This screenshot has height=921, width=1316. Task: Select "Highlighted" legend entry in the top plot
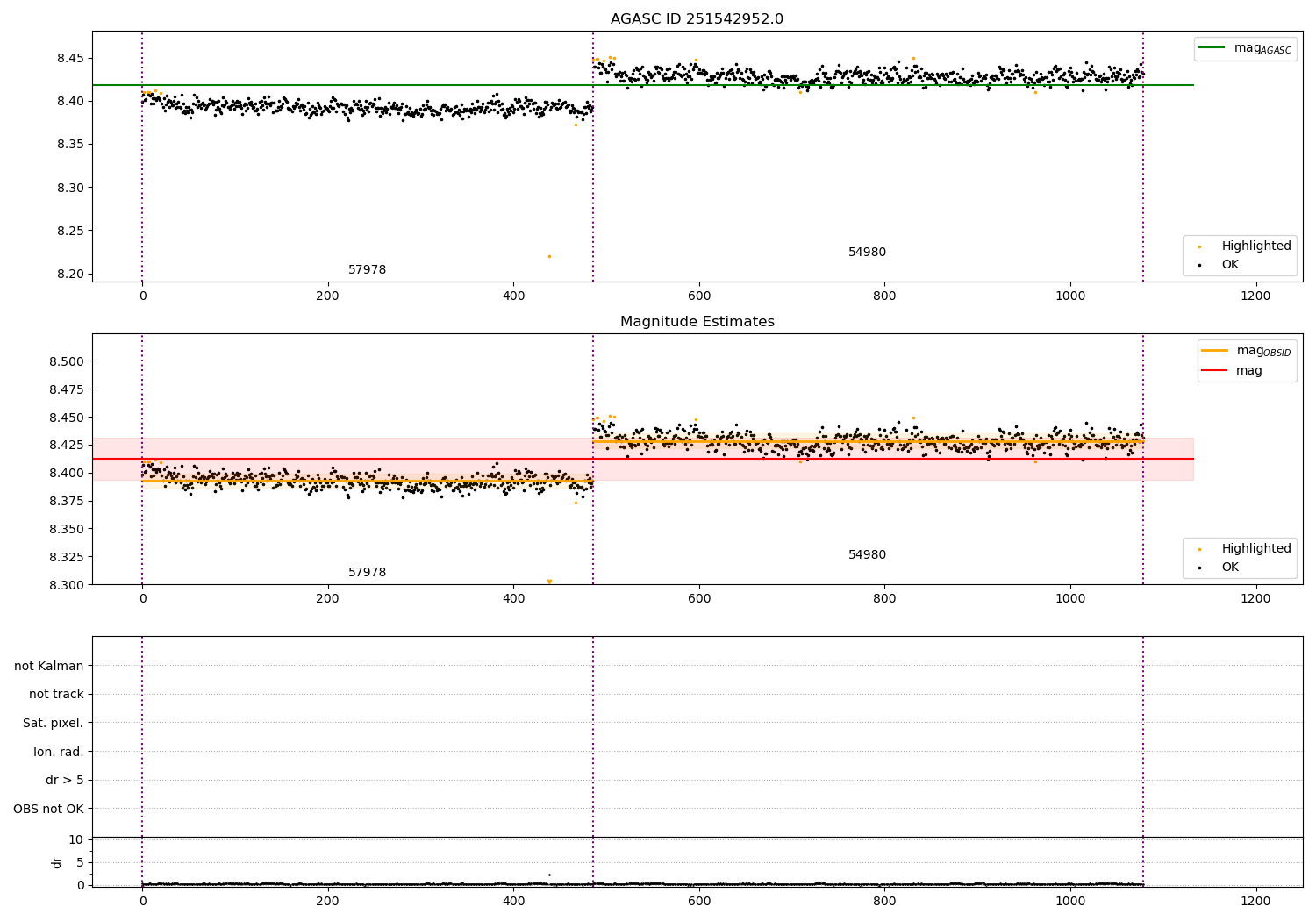1256,246
